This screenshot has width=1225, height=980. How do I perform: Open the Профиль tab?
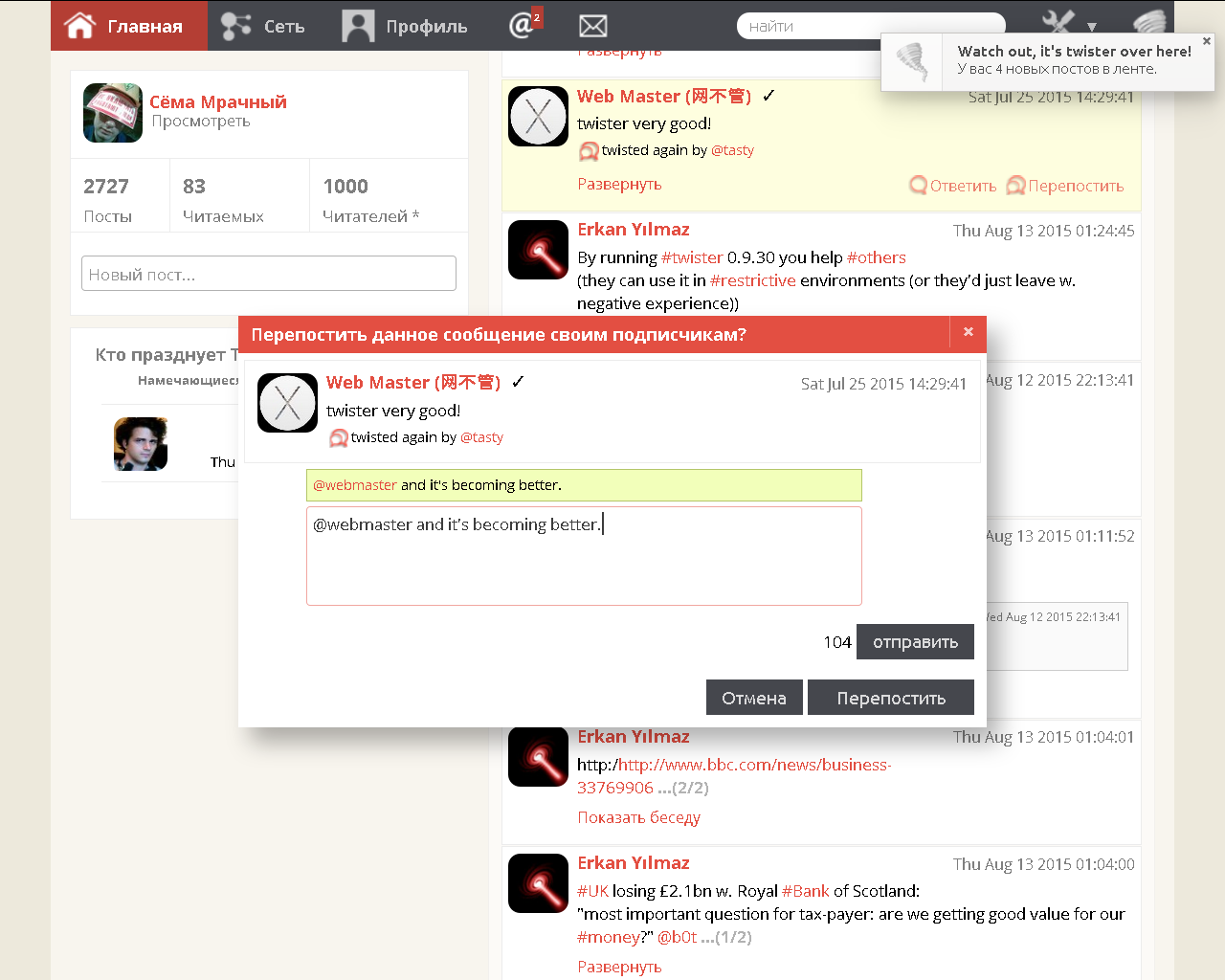point(405,26)
